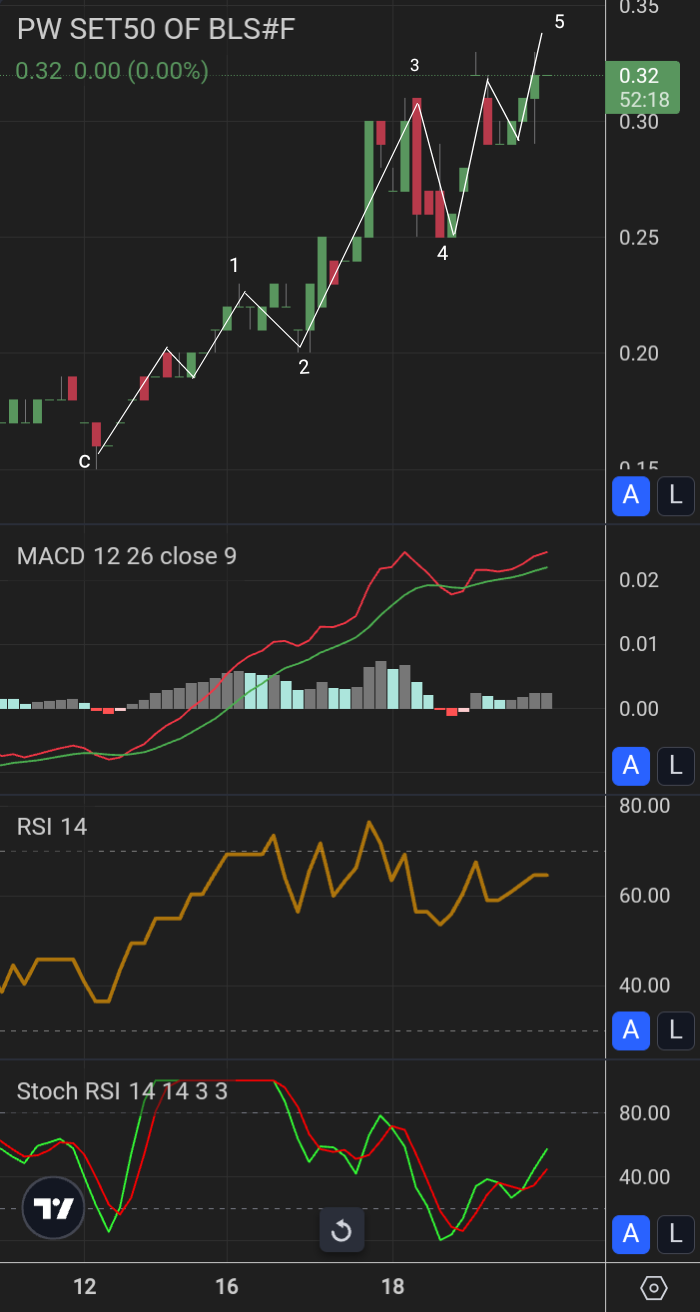
Task: Open the Stoch RSI 14 14 3 3 indicator label
Action: (122, 1091)
